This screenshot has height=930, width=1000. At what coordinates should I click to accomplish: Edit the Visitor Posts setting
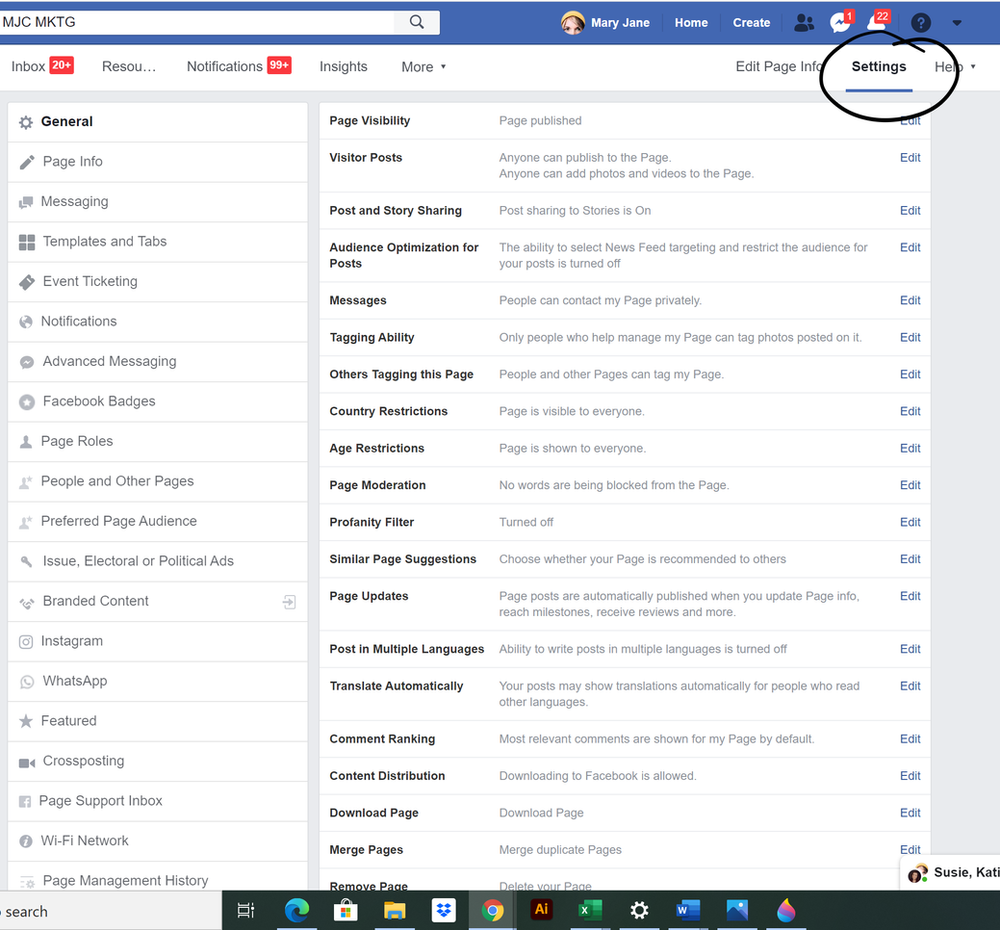909,158
